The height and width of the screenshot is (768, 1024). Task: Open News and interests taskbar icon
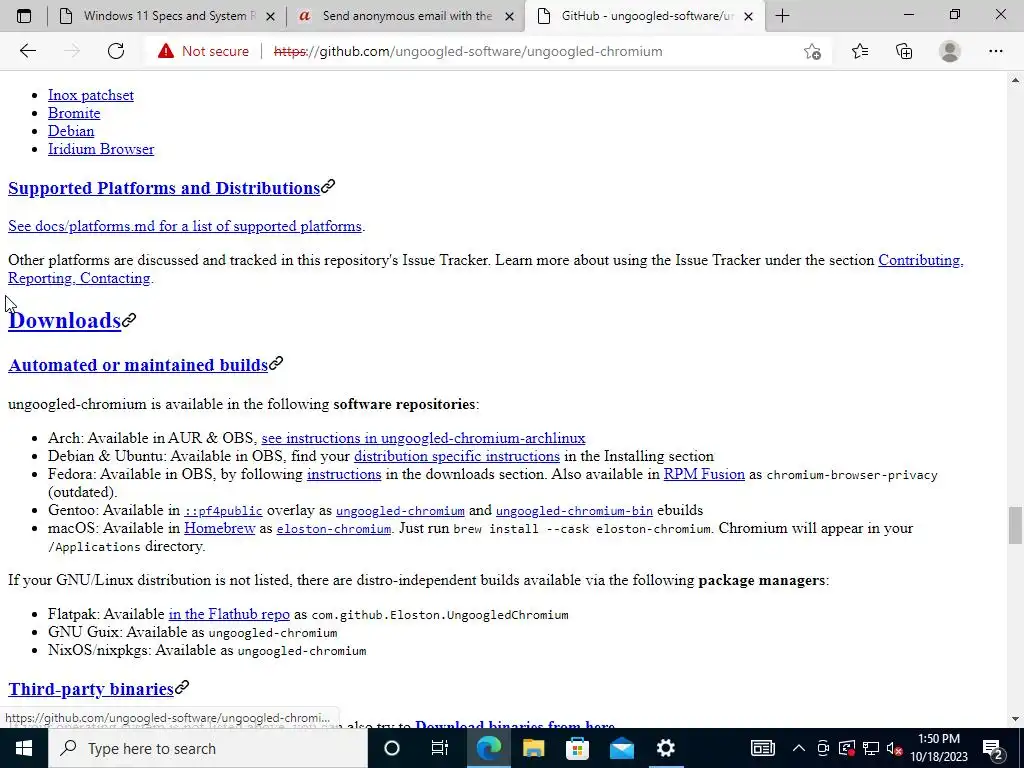point(762,748)
